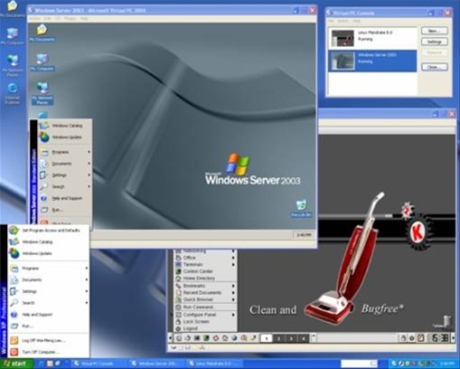Open My Network Places on the host desktop

(12, 65)
